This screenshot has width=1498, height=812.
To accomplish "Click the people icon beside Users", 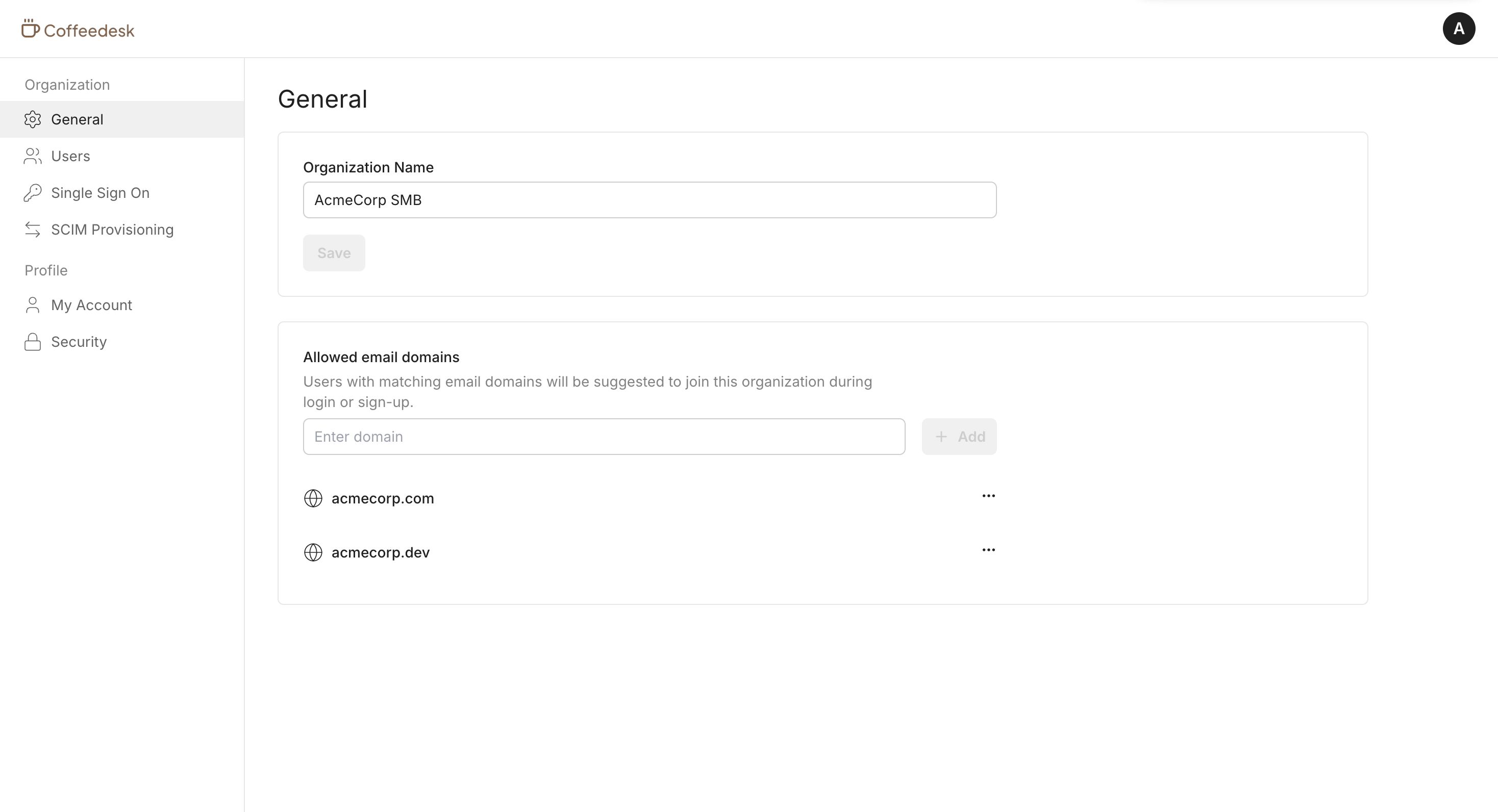I will tap(33, 156).
